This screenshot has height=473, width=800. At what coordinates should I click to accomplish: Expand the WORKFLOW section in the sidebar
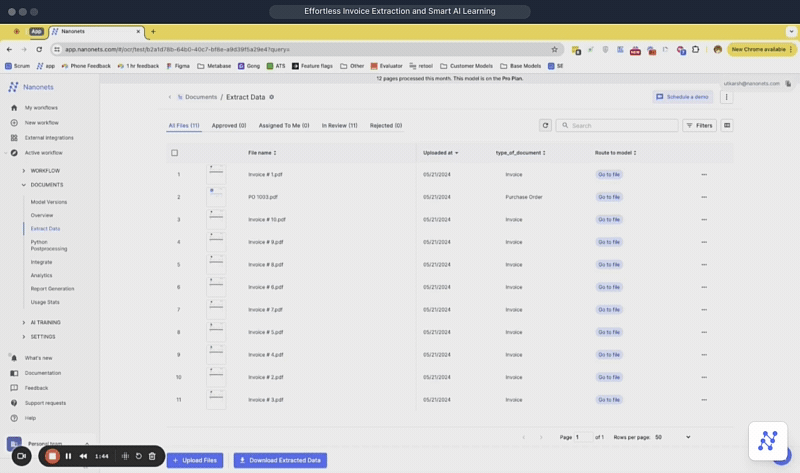[24, 171]
